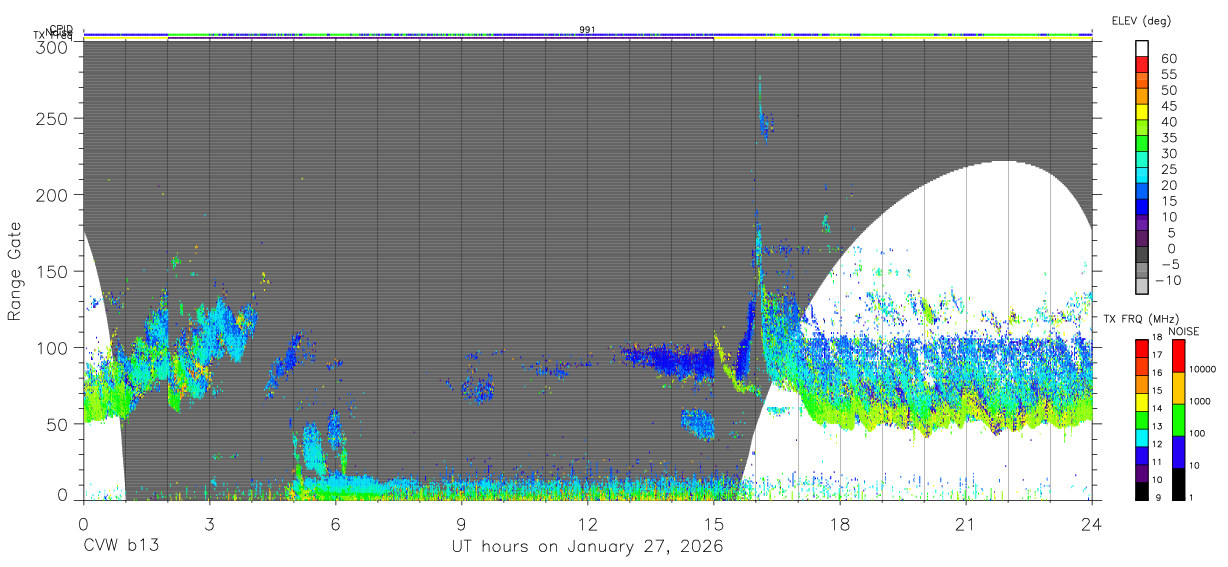This screenshot has width=1228, height=567.
Task: Click the '24' tick on UT hours axis
Action: tap(1091, 523)
